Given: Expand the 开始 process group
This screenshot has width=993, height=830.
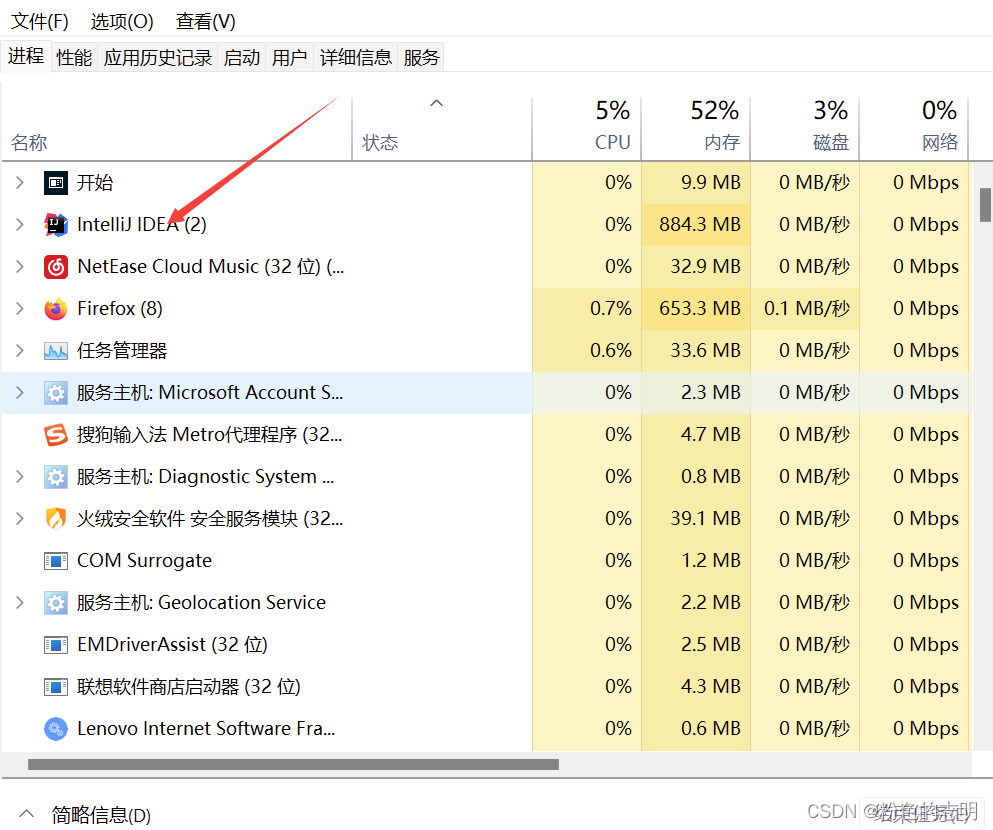Looking at the screenshot, I should (x=20, y=183).
